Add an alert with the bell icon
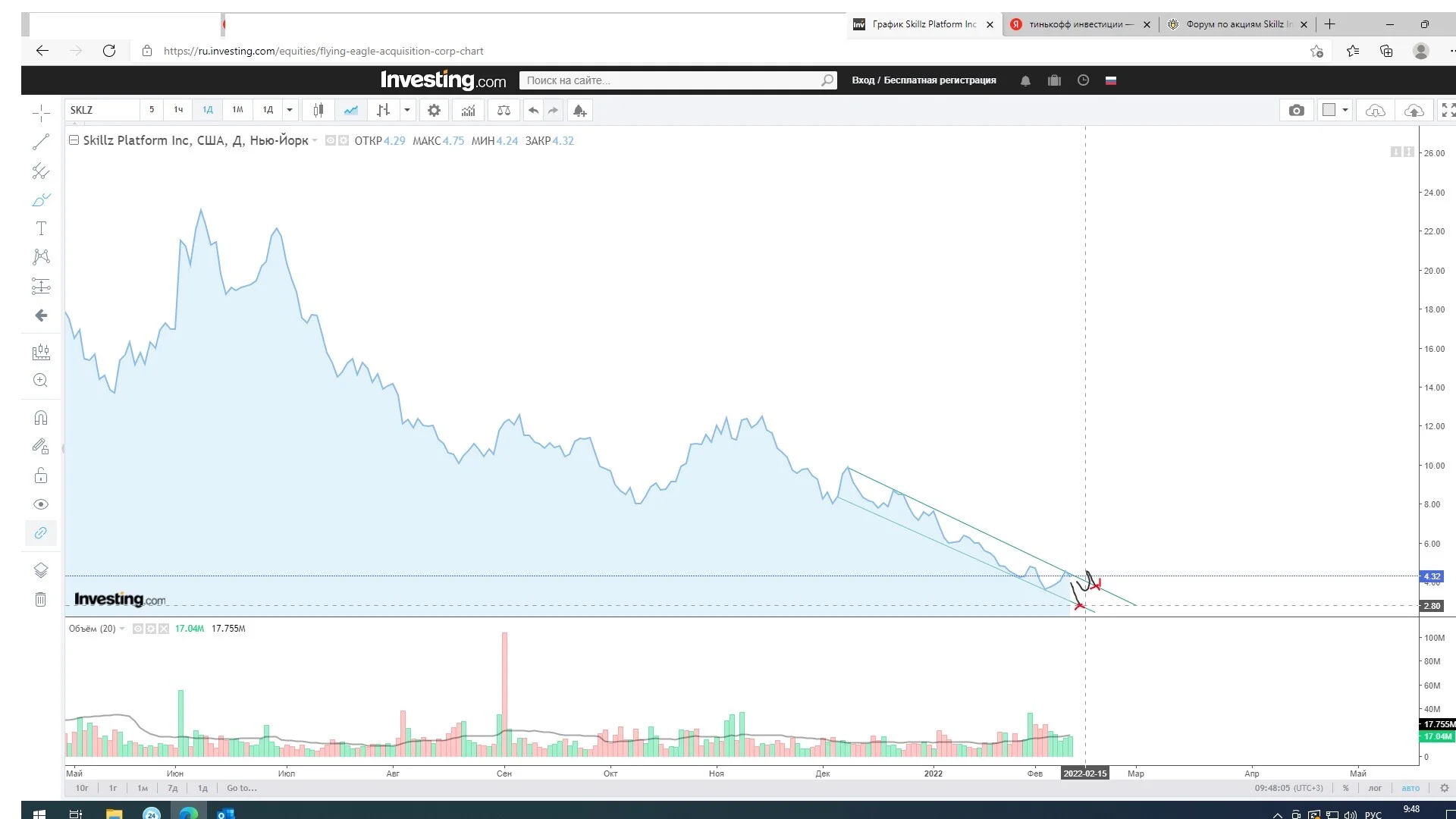The height and width of the screenshot is (819, 1456). pyautogui.click(x=579, y=111)
